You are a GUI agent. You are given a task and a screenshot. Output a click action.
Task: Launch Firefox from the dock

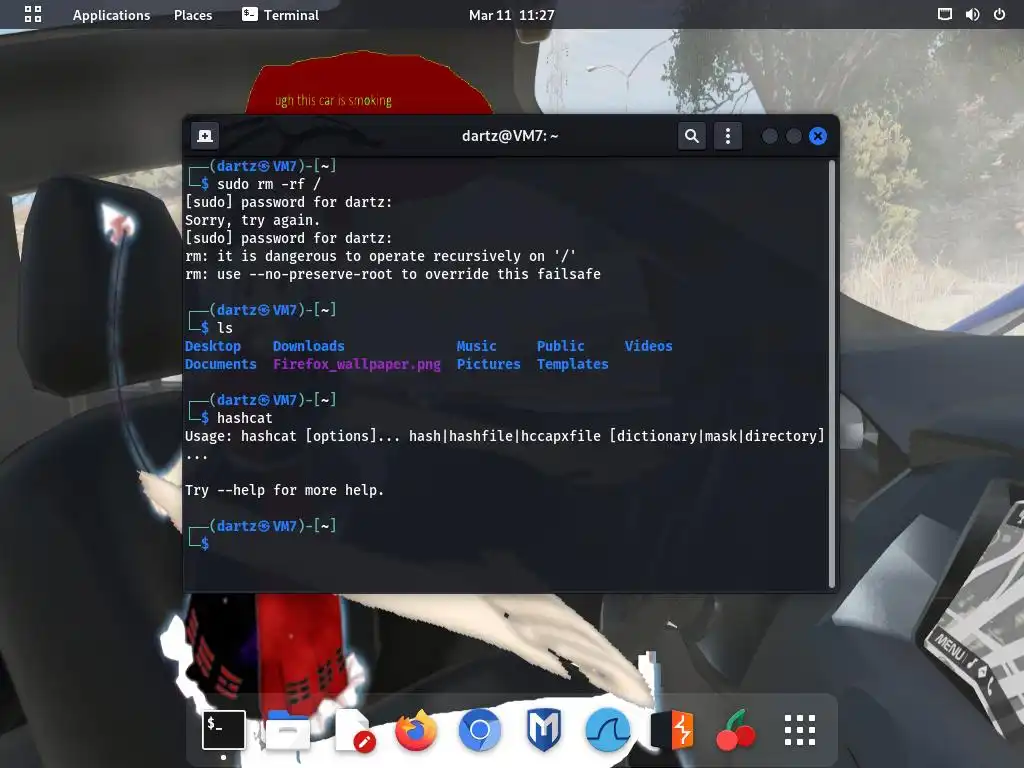coord(416,729)
